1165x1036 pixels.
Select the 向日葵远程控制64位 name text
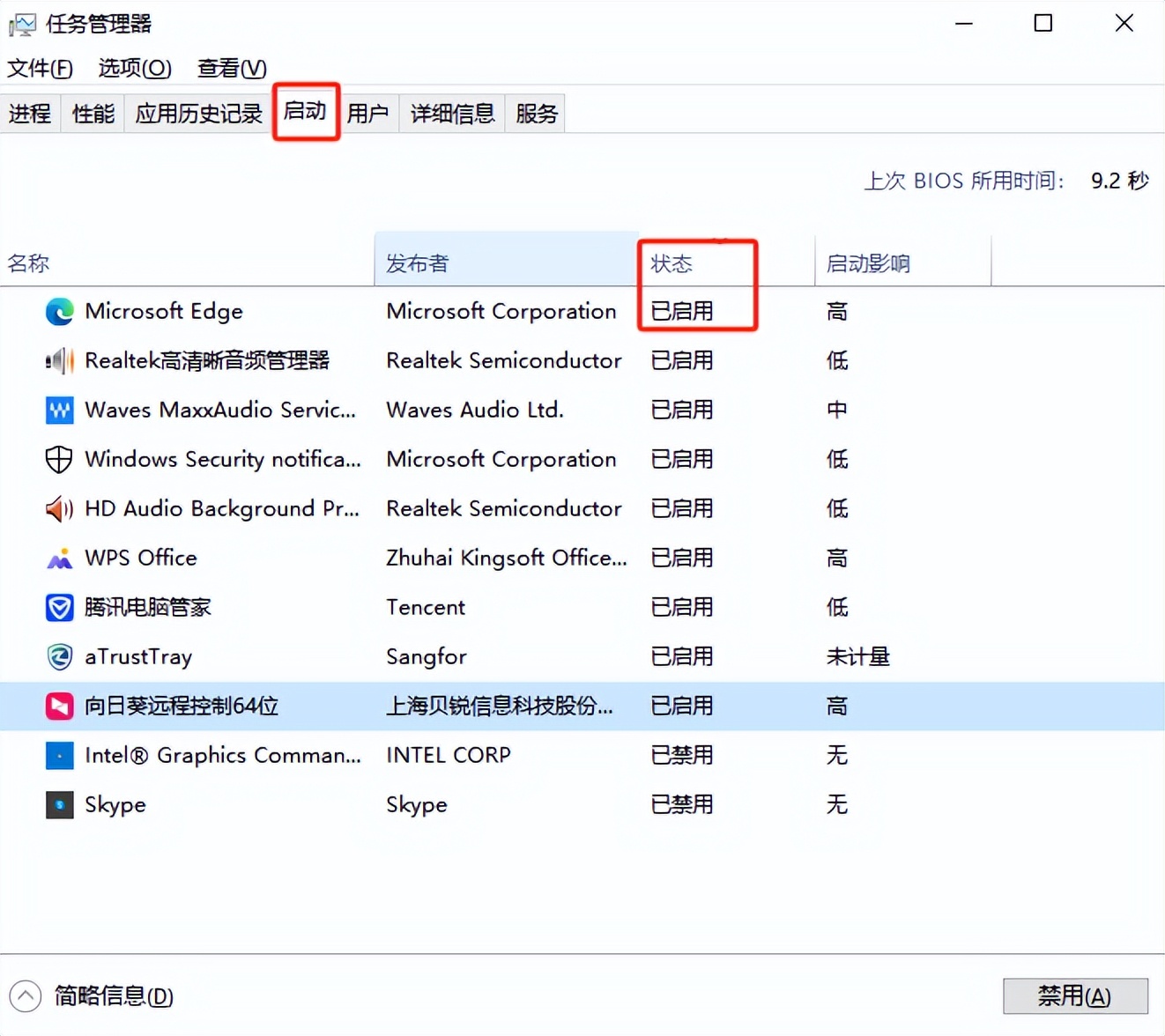[x=182, y=706]
